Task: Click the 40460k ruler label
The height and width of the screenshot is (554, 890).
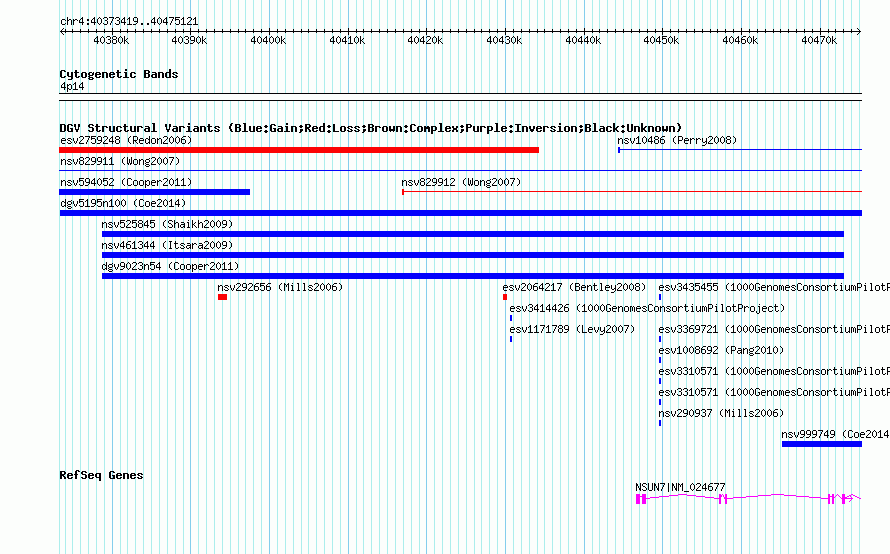Action: coord(740,40)
